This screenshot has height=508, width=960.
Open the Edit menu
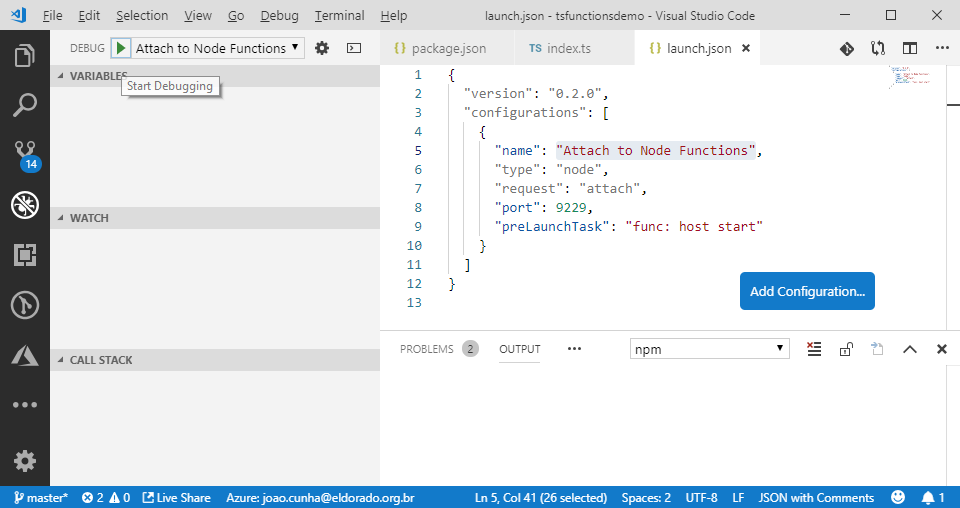coord(89,15)
